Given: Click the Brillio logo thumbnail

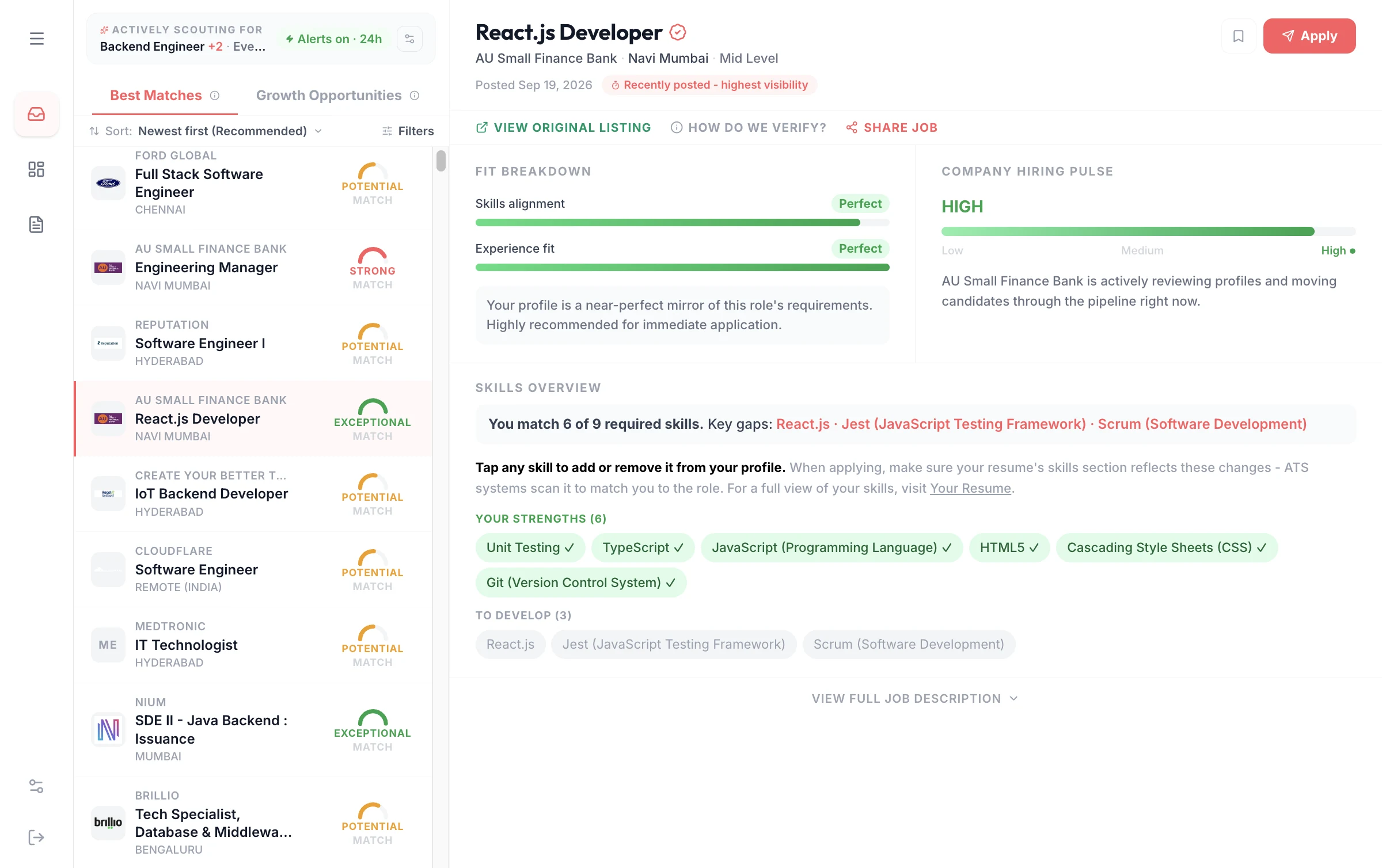Looking at the screenshot, I should pyautogui.click(x=108, y=823).
